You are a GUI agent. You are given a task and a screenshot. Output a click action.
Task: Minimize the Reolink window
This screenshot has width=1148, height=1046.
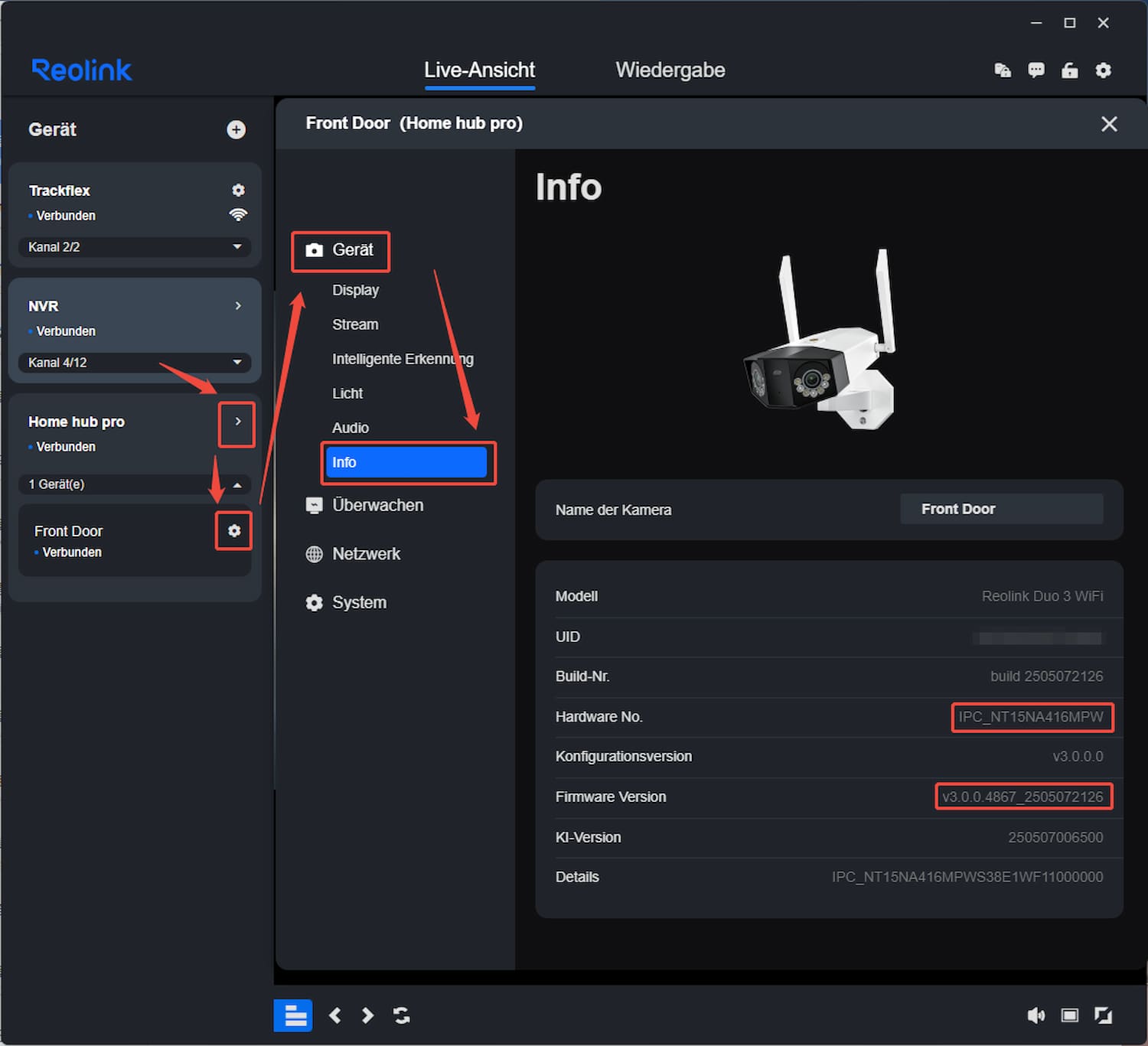click(x=1036, y=23)
